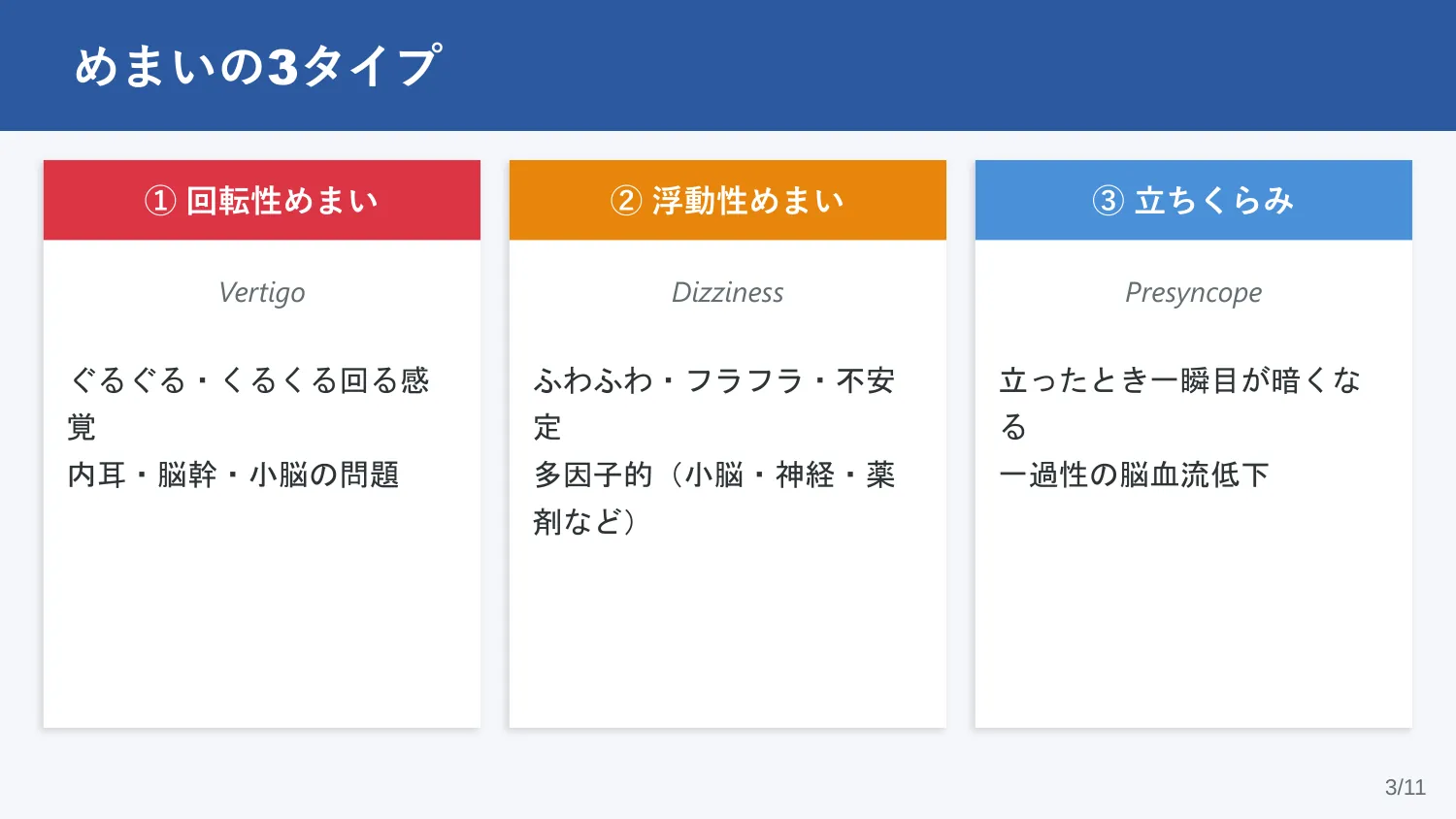The height and width of the screenshot is (819, 1456).
Task: Click the 多因子的（小脳・神経・薬剤など） line
Action: [x=714, y=498]
